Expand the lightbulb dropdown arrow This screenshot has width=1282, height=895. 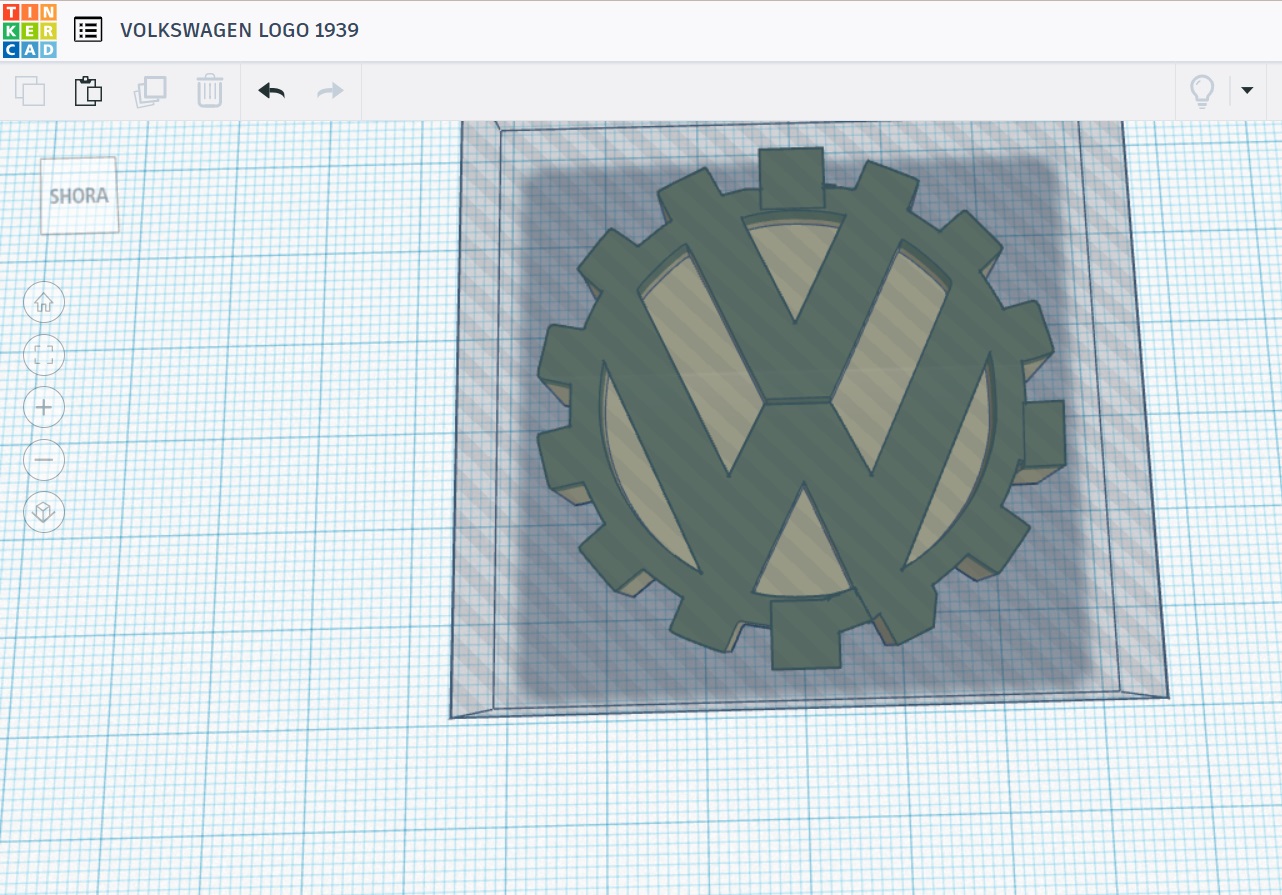(1247, 90)
